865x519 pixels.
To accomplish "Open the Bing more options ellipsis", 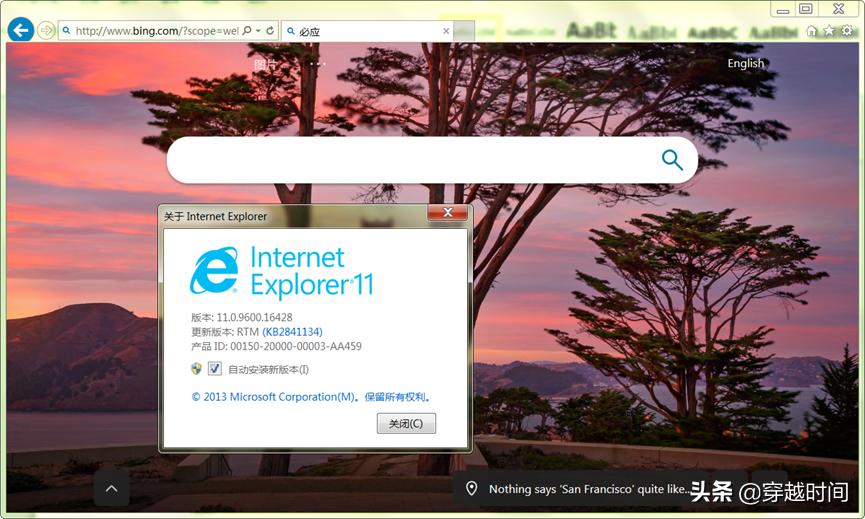I will 317,64.
